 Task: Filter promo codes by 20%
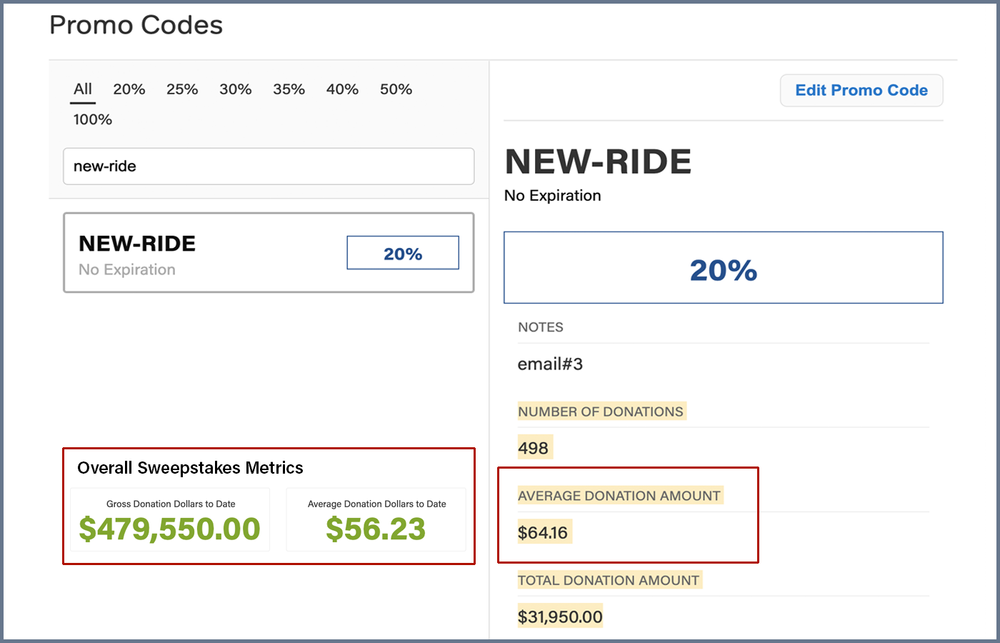[129, 89]
